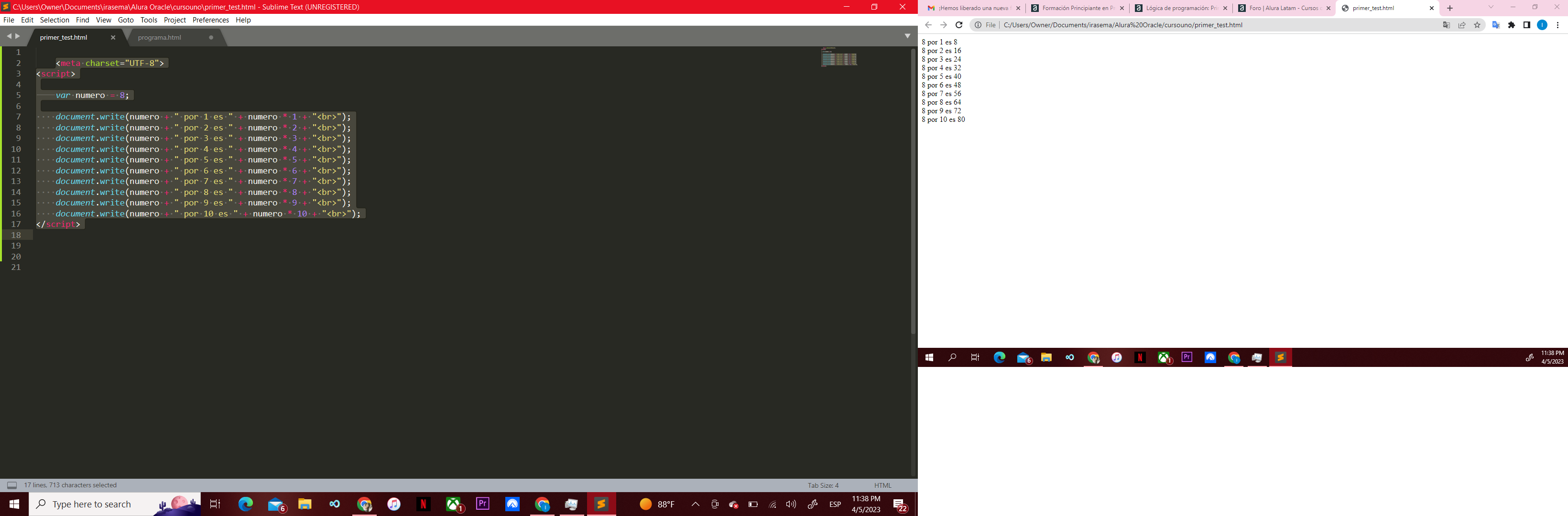The image size is (1568, 516).
Task: Open the View menu in Sublime Text
Action: point(103,20)
